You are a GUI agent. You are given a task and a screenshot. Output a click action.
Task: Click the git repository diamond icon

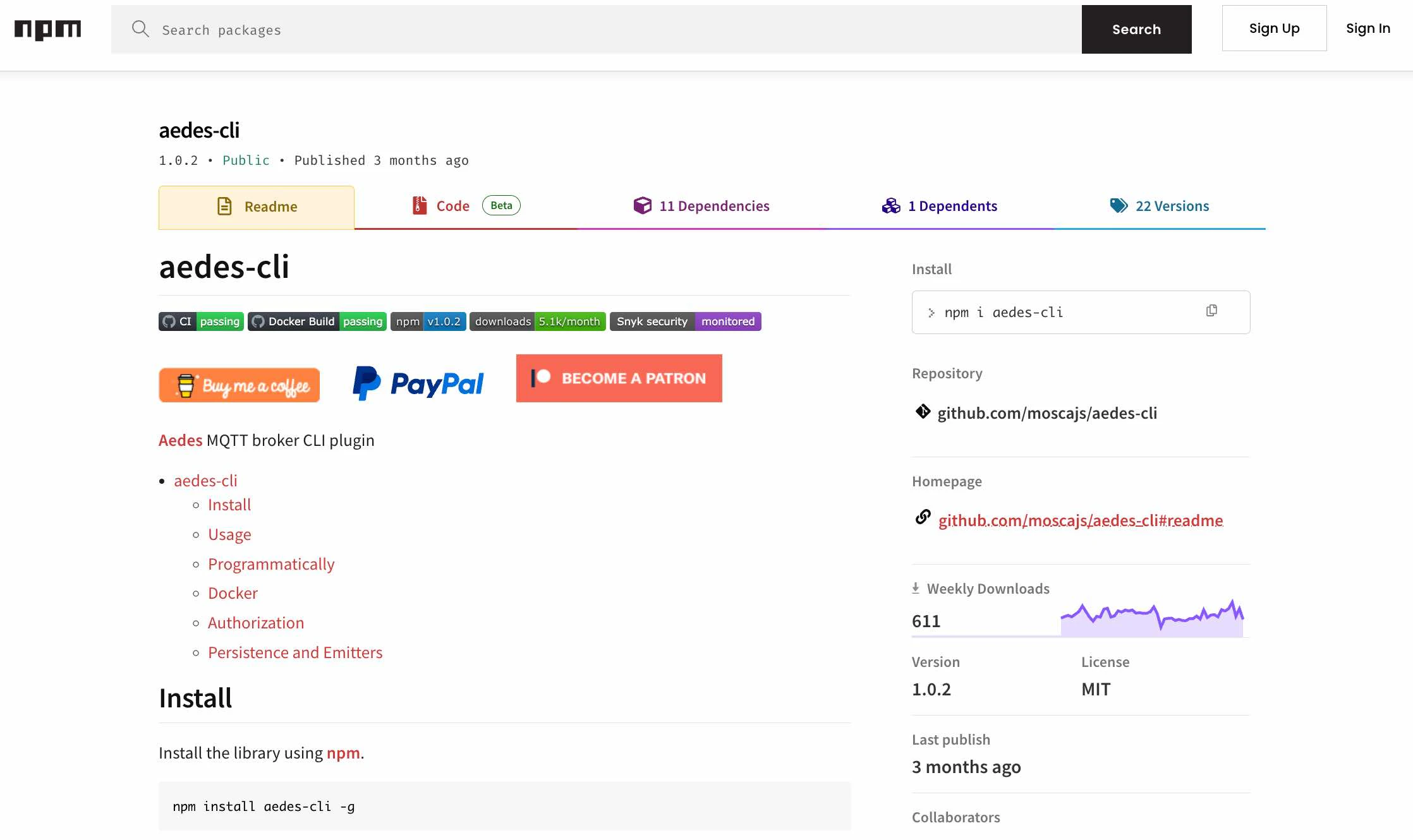point(923,412)
